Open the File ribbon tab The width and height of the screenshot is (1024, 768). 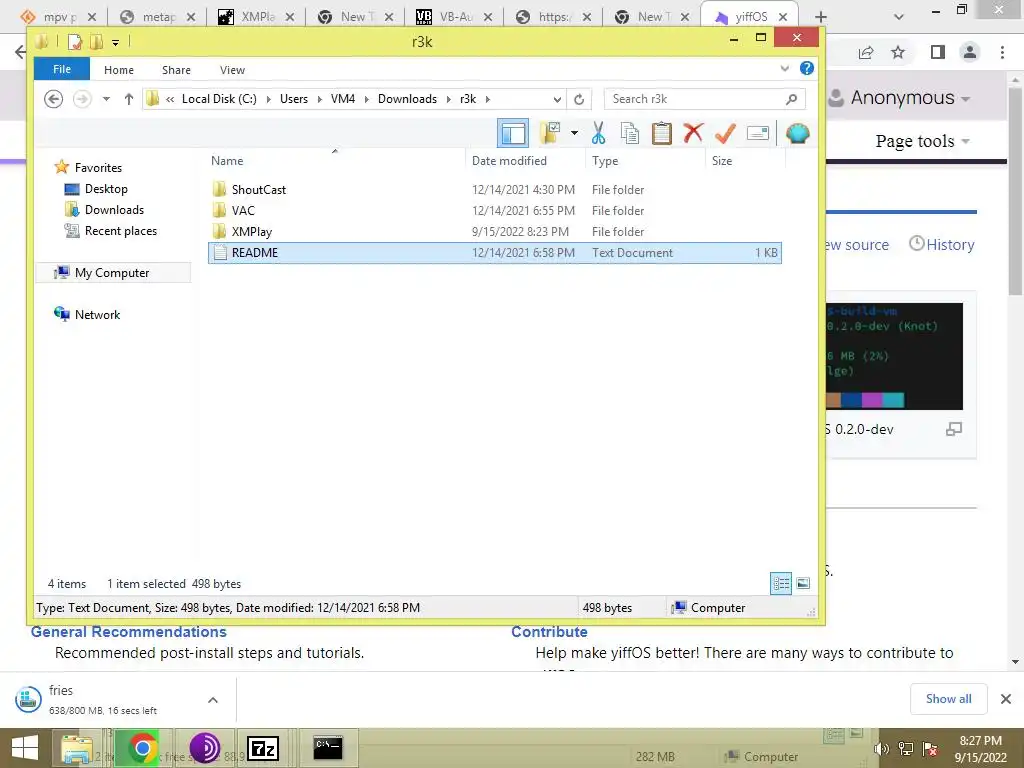62,69
